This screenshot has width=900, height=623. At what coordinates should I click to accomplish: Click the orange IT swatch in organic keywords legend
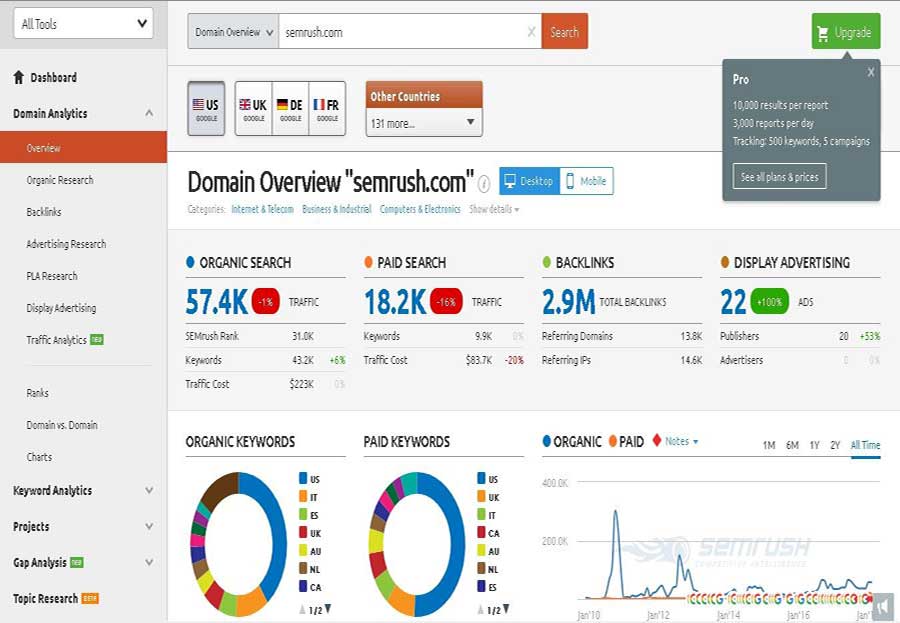pos(303,496)
